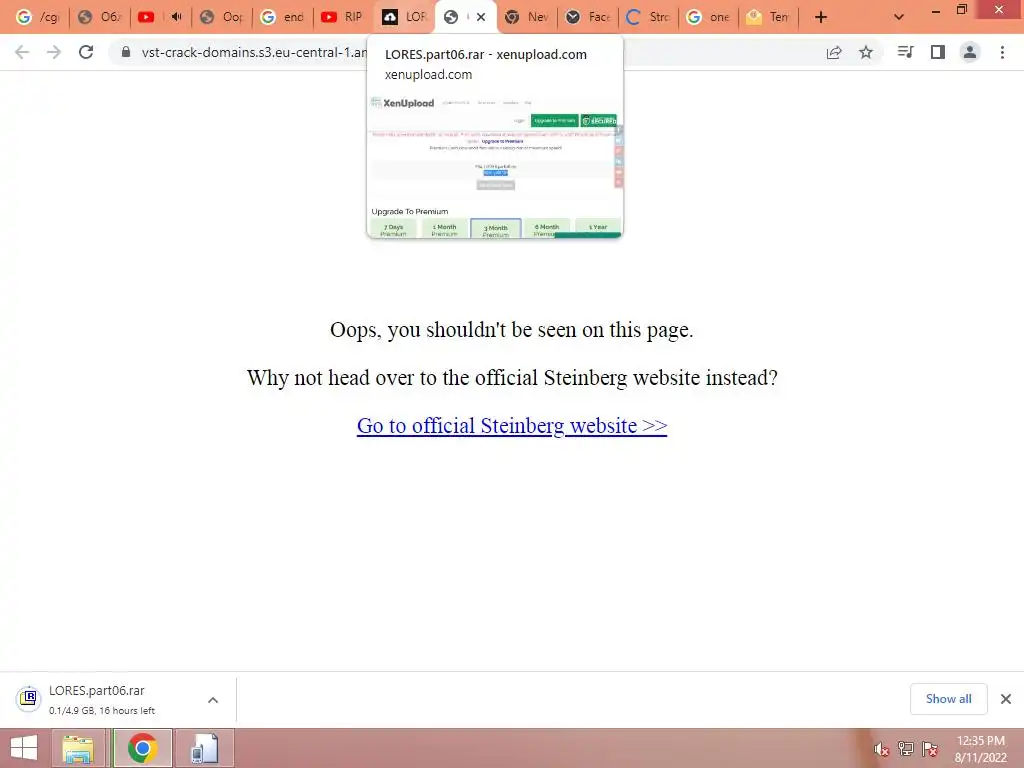Image resolution: width=1024 pixels, height=768 pixels.
Task: Open the Chrome three-dot menu
Action: point(1002,52)
